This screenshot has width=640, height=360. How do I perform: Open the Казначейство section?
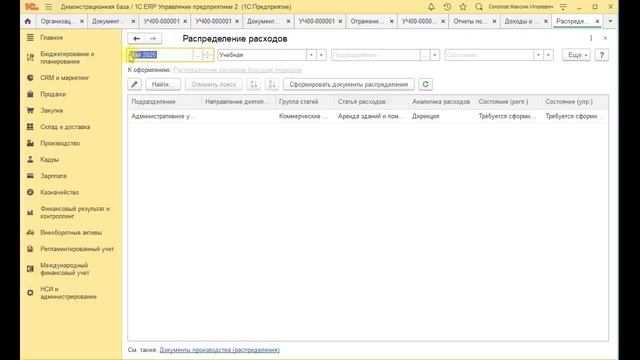[x=60, y=192]
